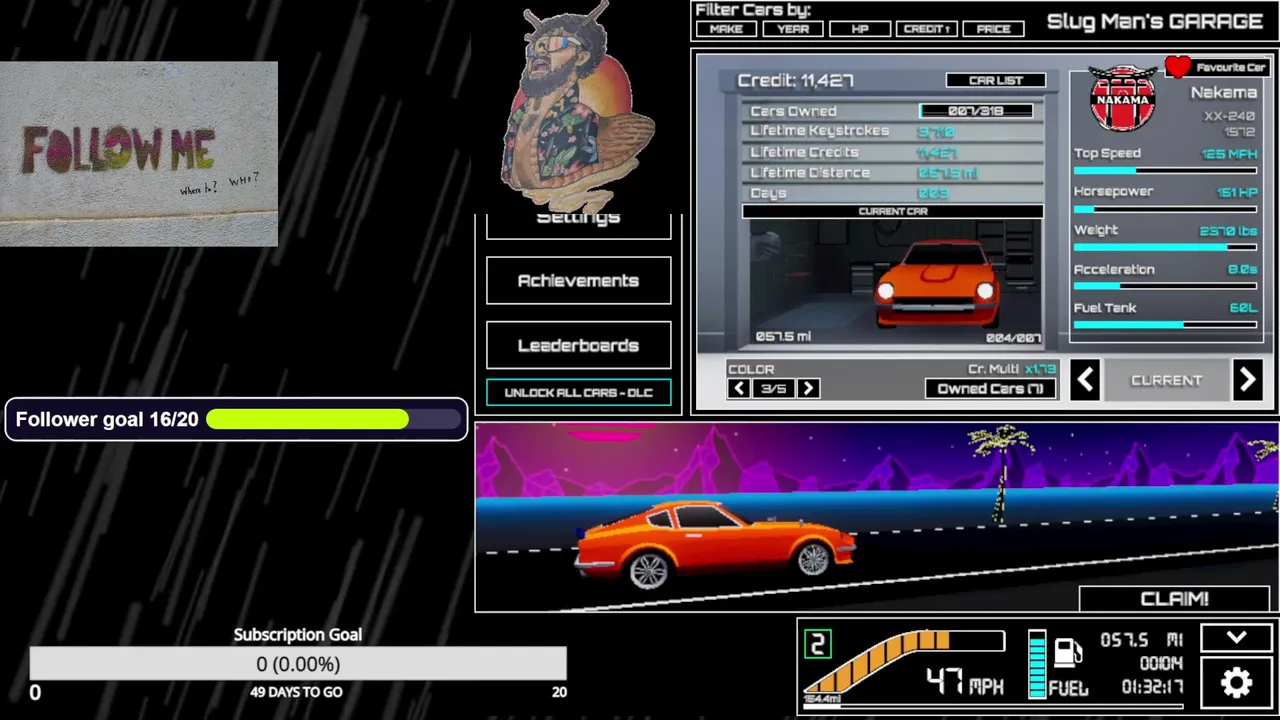
Task: Open the Achievements menu
Action: [578, 281]
